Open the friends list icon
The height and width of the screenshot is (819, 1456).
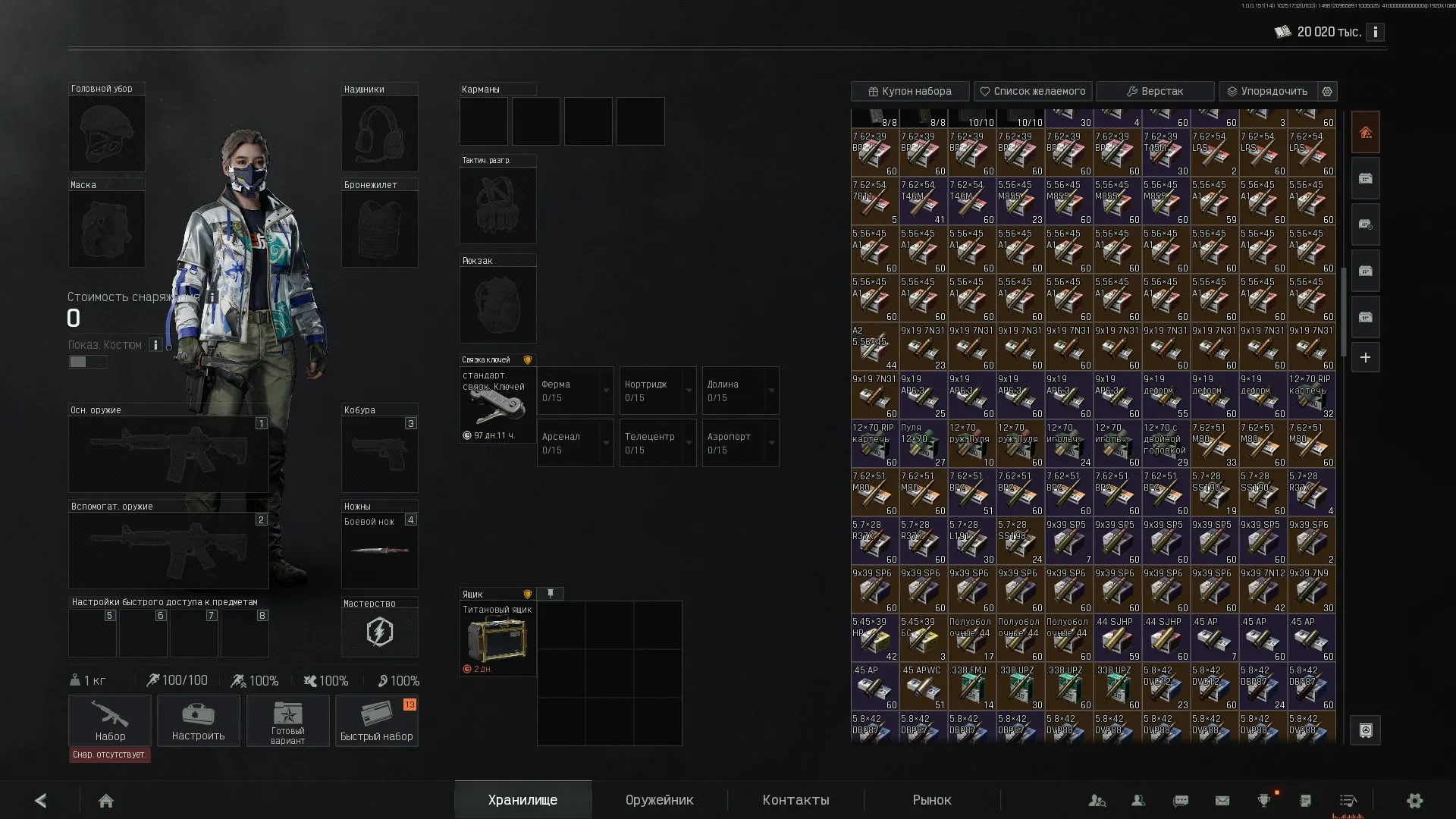(1138, 800)
